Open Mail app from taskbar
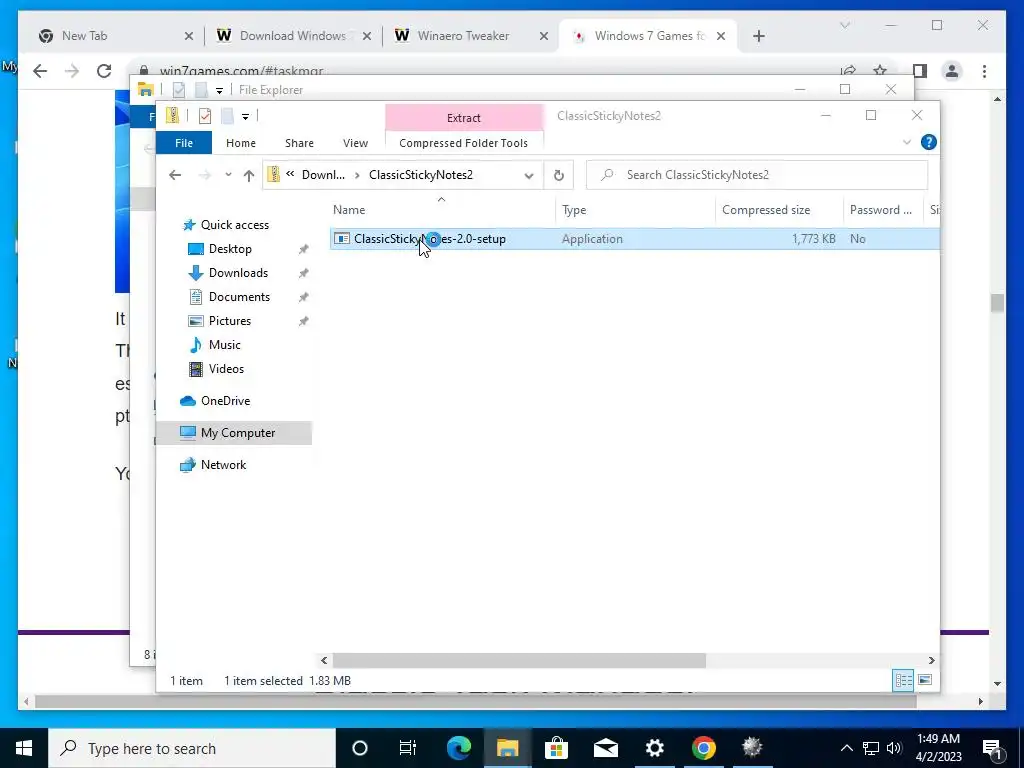The width and height of the screenshot is (1024, 768). click(605, 748)
